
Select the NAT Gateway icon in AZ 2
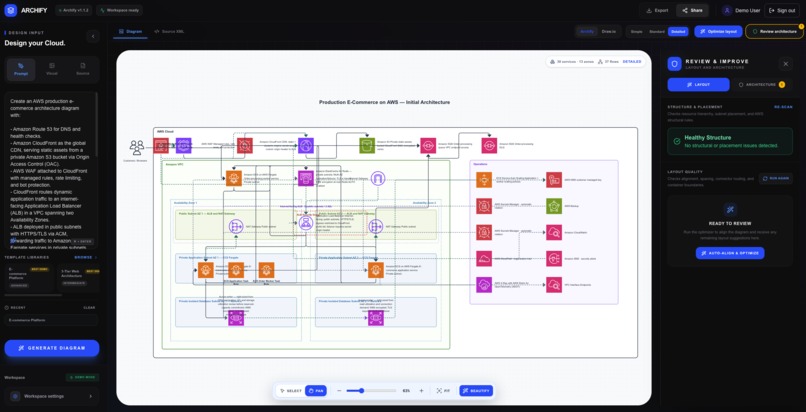click(376, 226)
